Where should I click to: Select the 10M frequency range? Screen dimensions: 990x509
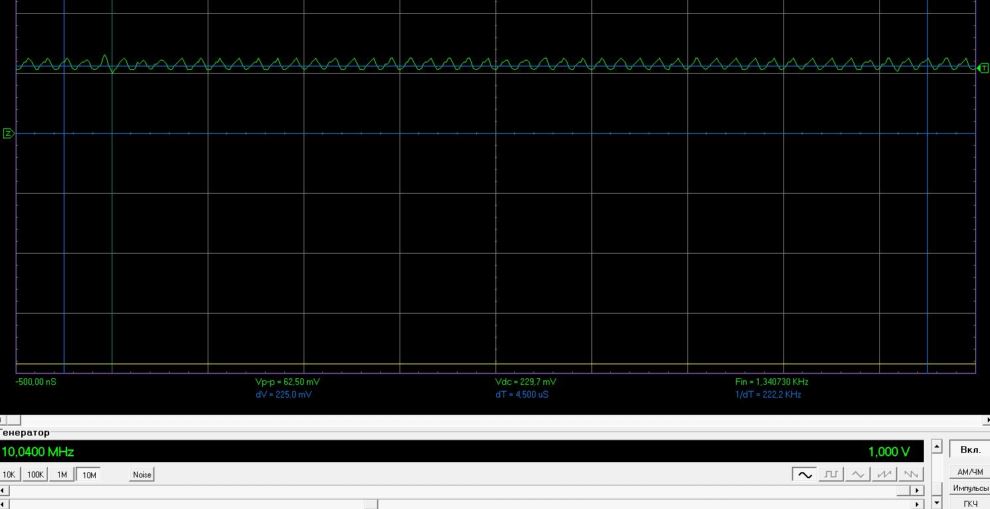[x=88, y=474]
